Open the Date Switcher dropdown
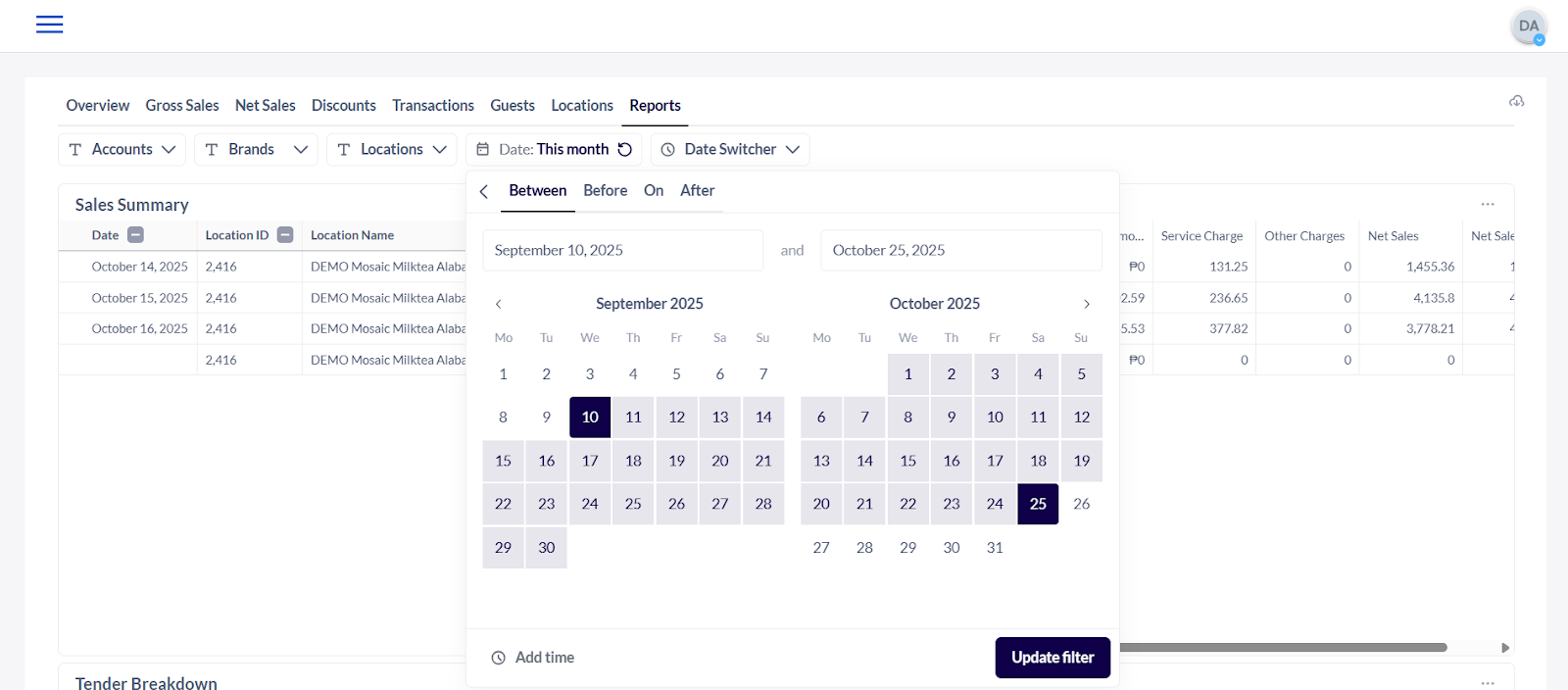The image size is (1568, 690). (x=730, y=150)
